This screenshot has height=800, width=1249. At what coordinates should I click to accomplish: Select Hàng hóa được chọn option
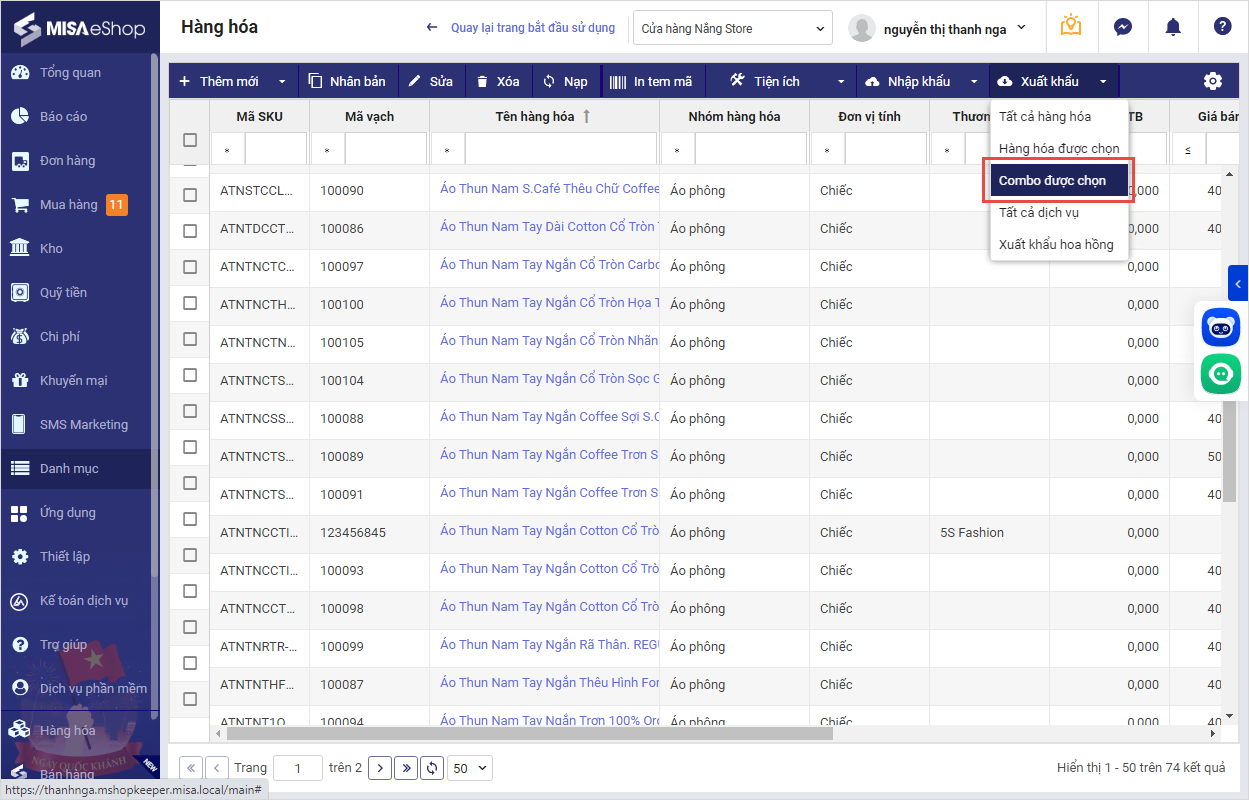1059,149
